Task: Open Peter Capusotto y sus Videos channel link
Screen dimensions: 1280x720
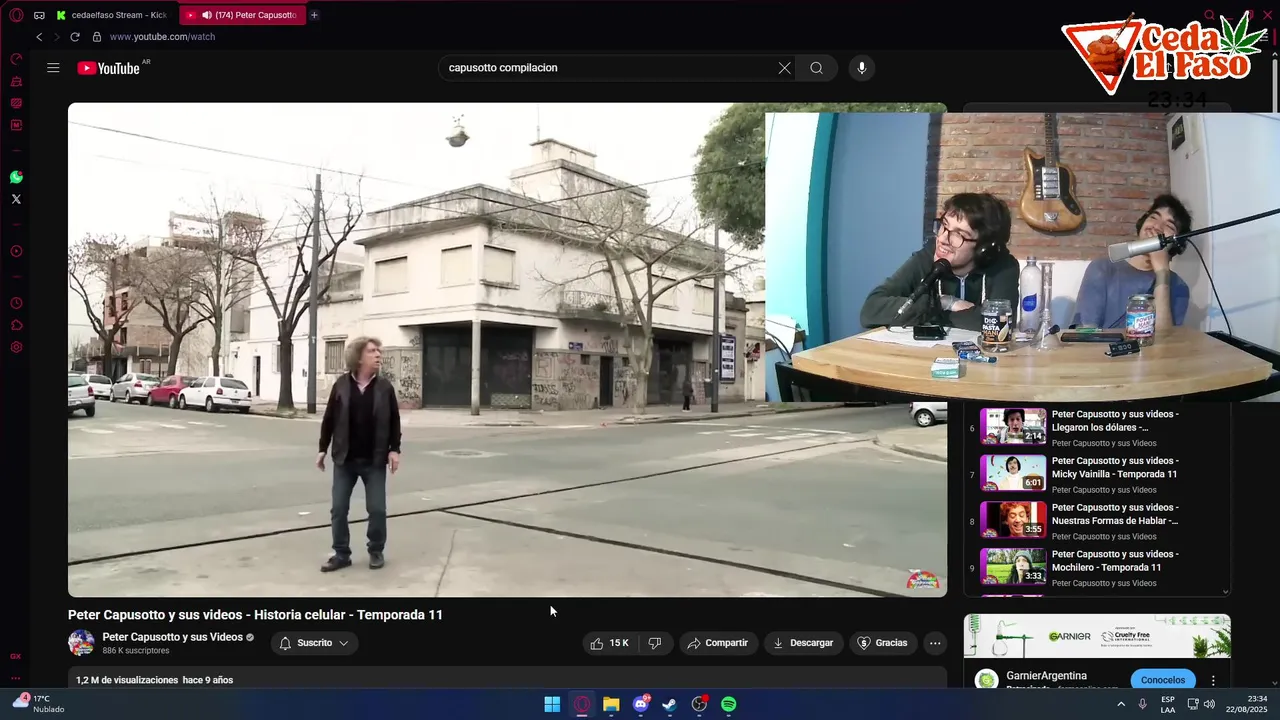Action: point(173,637)
